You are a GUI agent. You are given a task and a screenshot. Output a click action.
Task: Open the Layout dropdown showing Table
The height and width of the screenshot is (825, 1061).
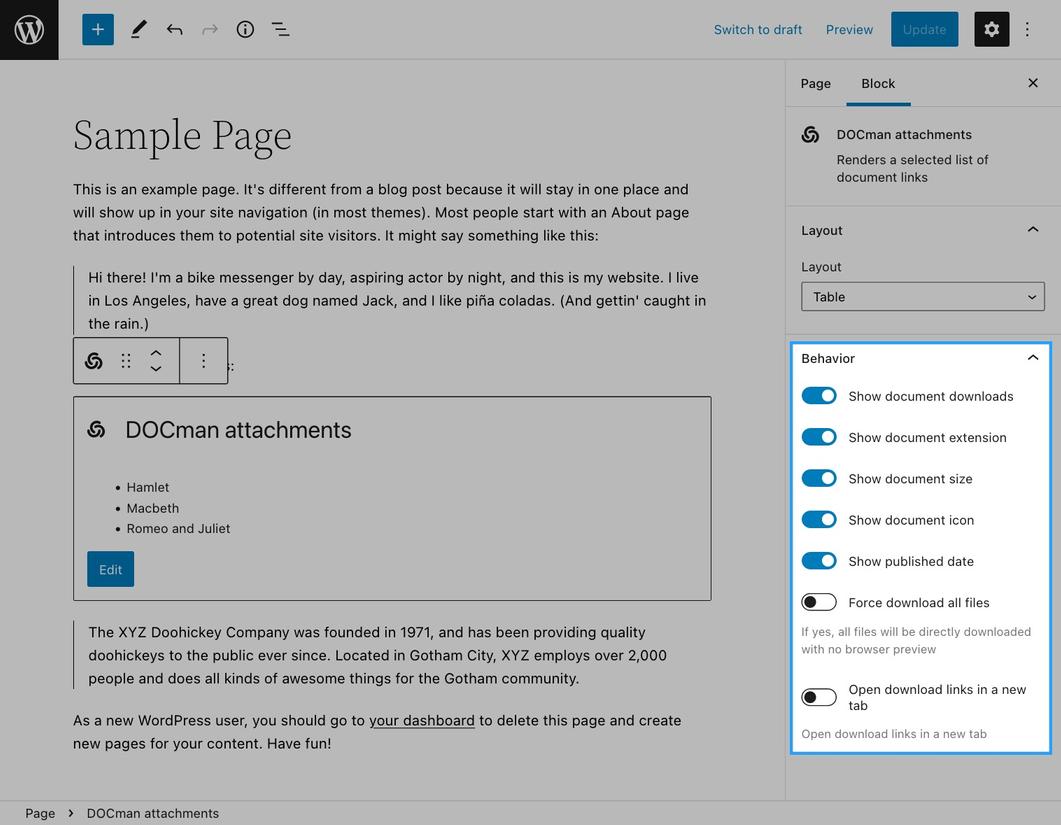pyautogui.click(x=922, y=297)
